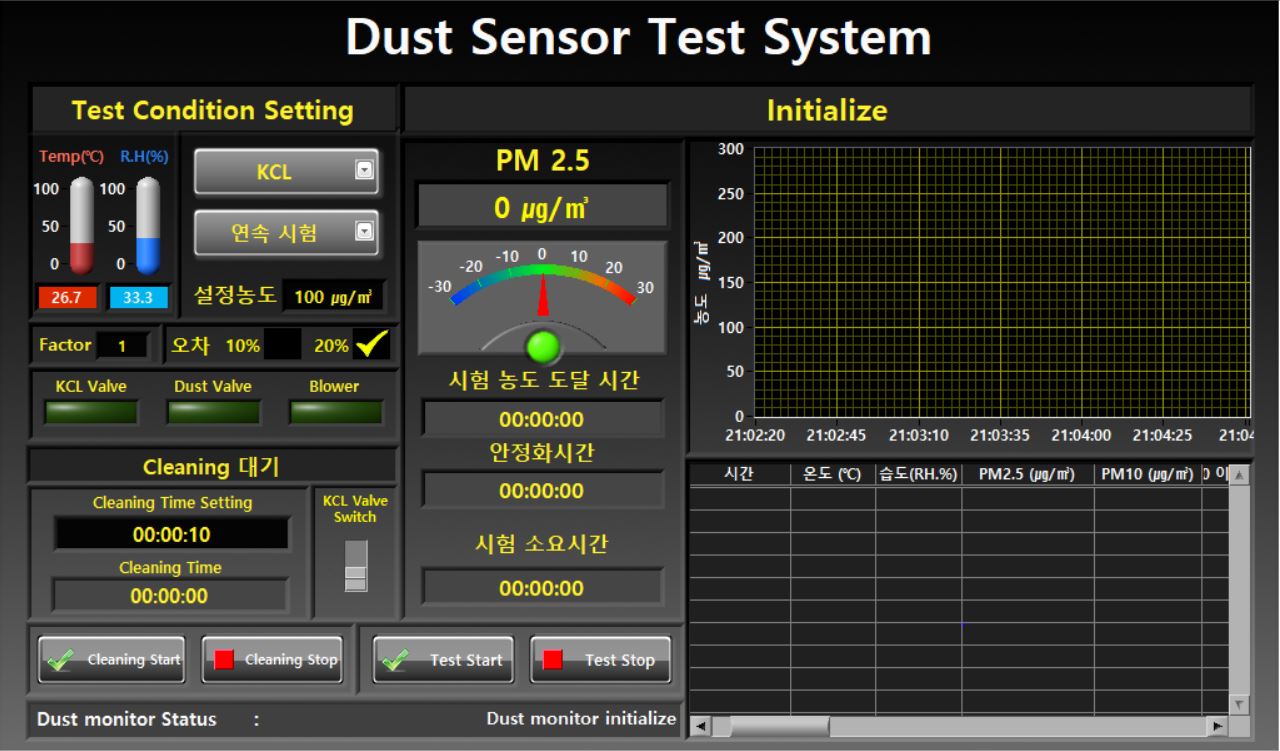Click the KCL Valve indicator LED
This screenshot has width=1280, height=751.
(x=91, y=410)
